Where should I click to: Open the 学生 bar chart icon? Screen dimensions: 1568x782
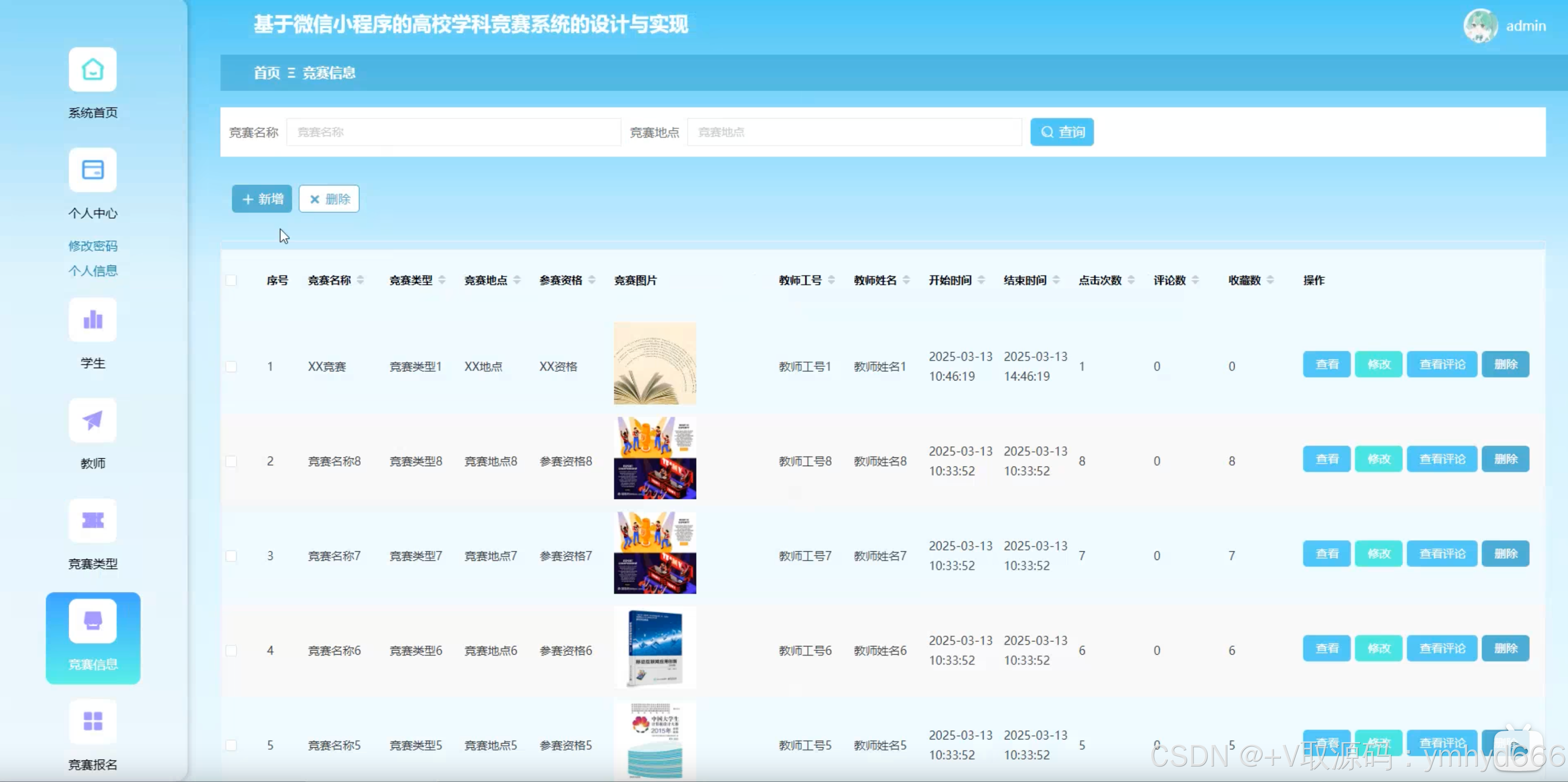(x=93, y=320)
